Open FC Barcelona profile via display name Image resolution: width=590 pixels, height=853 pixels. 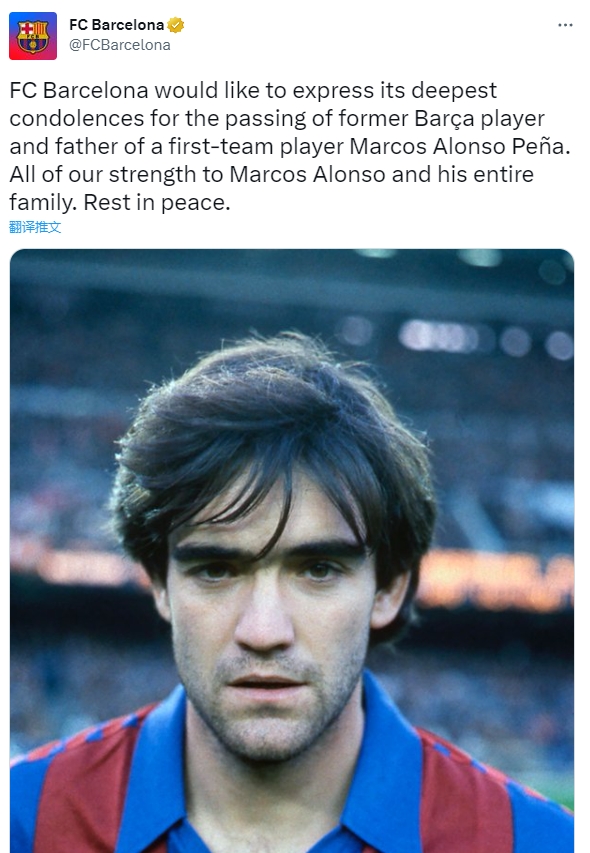[116, 25]
